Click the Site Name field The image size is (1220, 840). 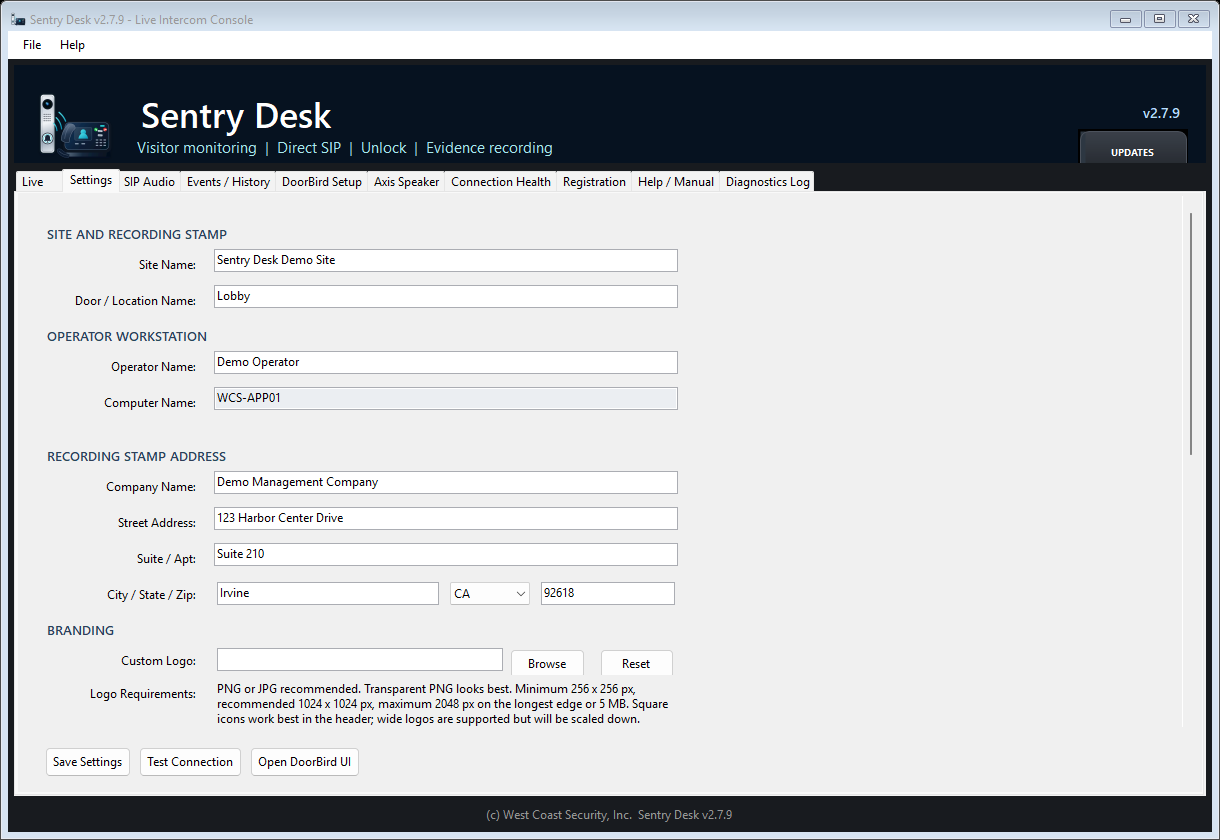coord(446,260)
